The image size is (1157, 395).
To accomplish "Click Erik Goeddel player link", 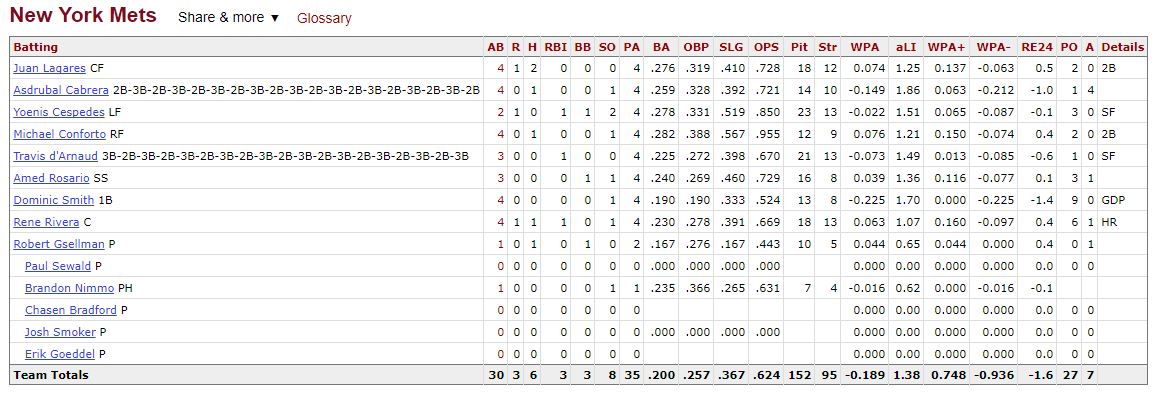I will point(60,354).
